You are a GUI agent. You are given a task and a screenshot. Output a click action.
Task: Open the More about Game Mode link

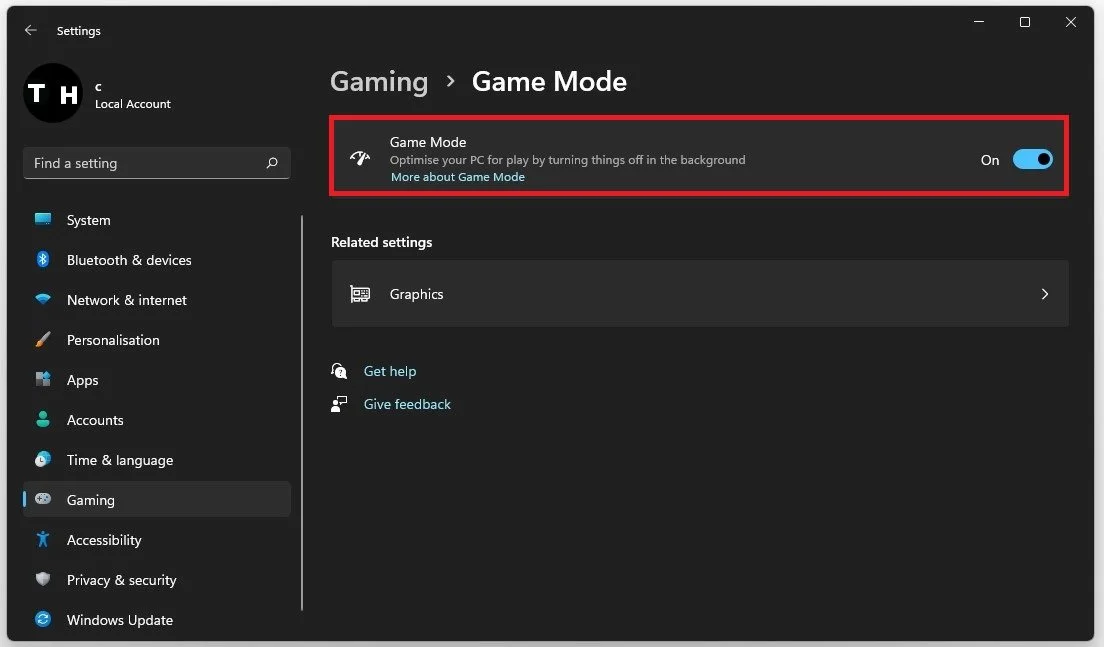click(458, 177)
